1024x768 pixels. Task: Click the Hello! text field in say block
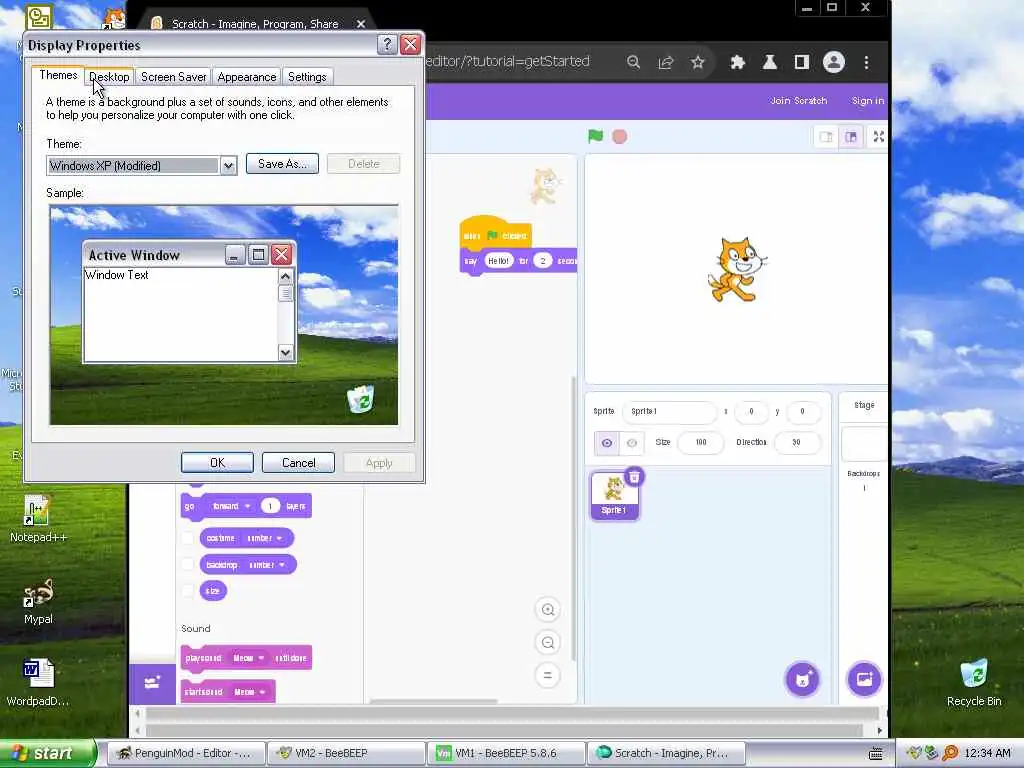point(498,261)
